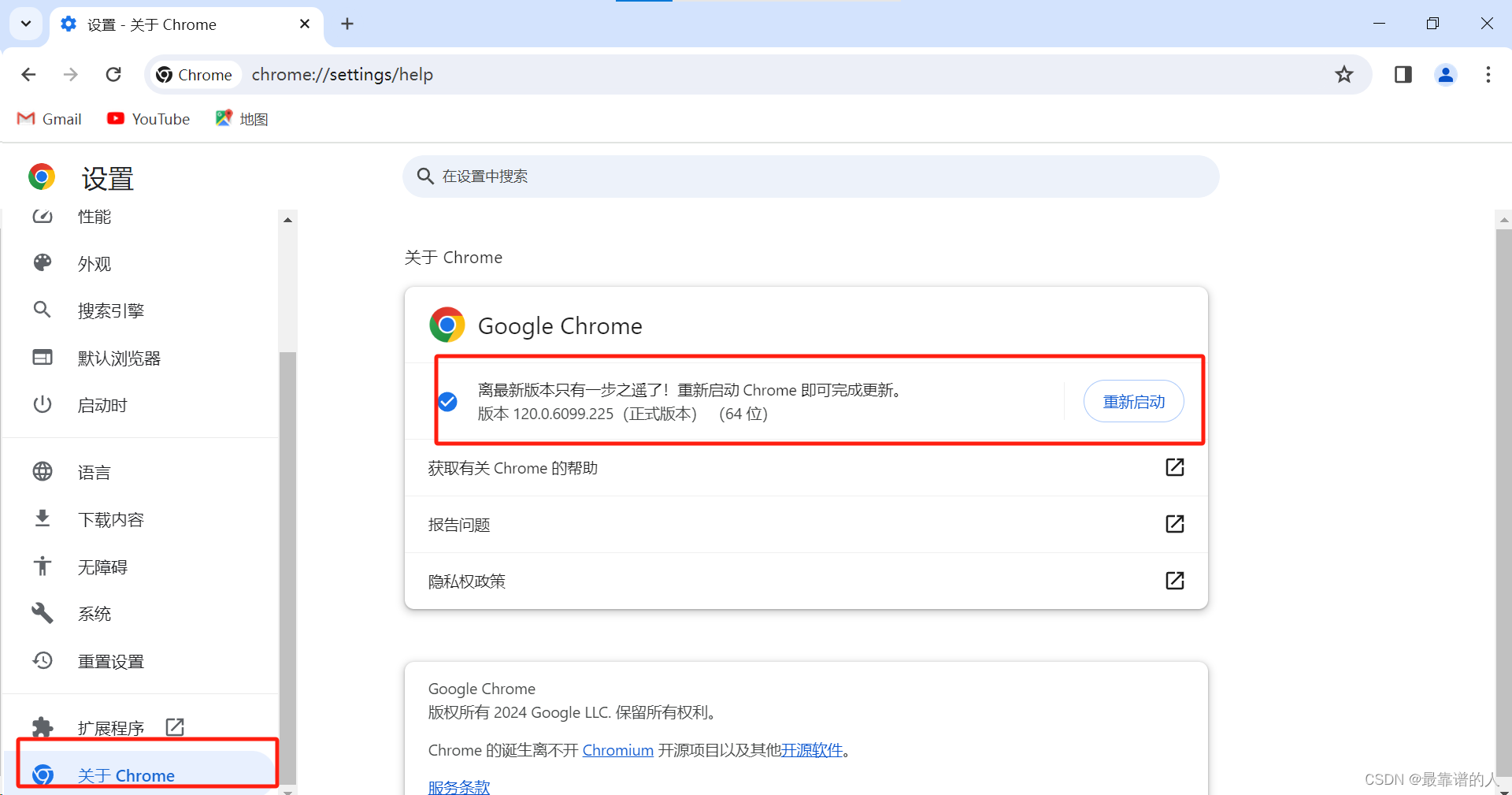Click the 在设置中搜索 search field
The height and width of the screenshot is (795, 1512).
click(811, 176)
